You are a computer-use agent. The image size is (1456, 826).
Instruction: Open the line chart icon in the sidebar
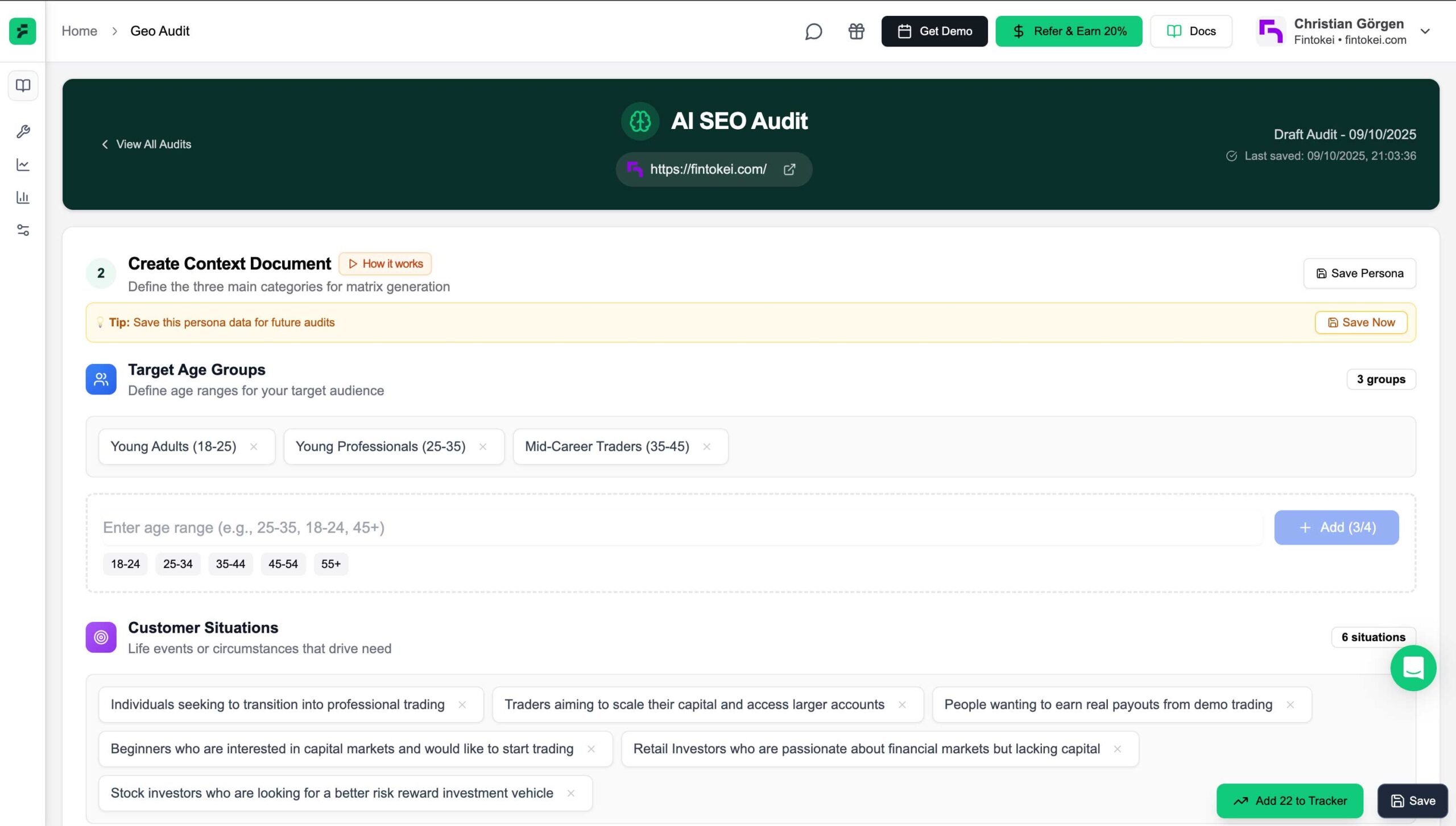click(23, 164)
